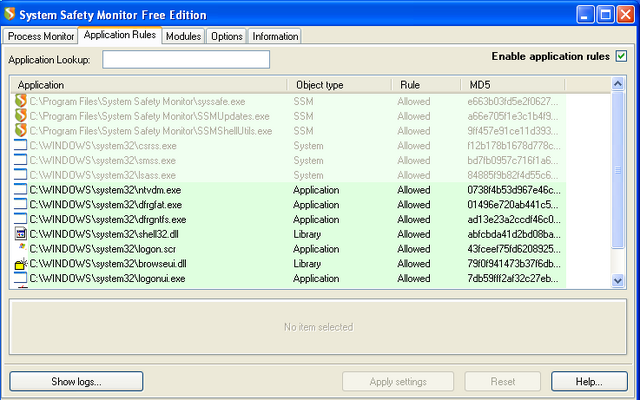Open the Modules tab

point(183,36)
